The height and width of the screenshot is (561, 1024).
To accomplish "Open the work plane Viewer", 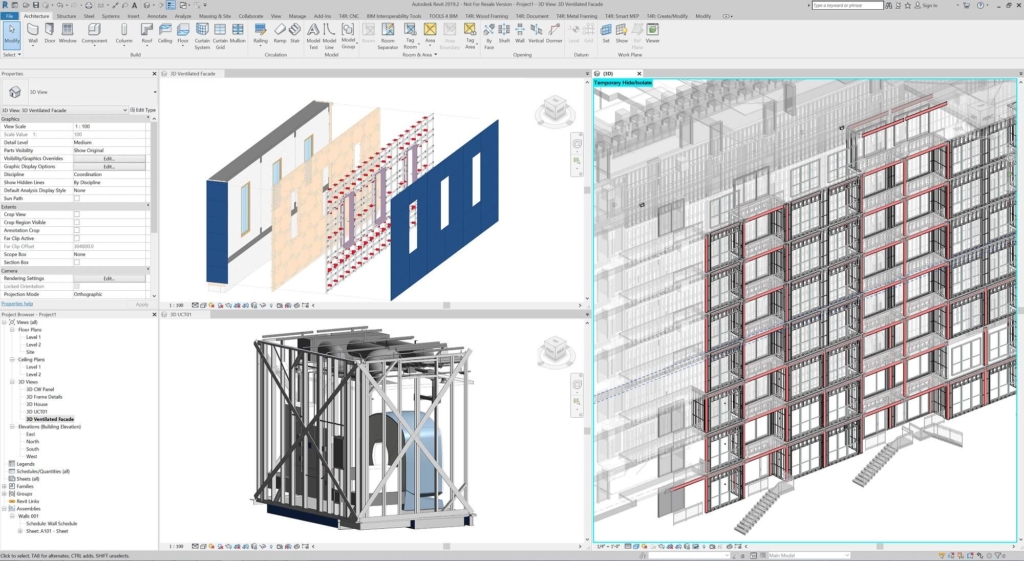I will tap(652, 33).
